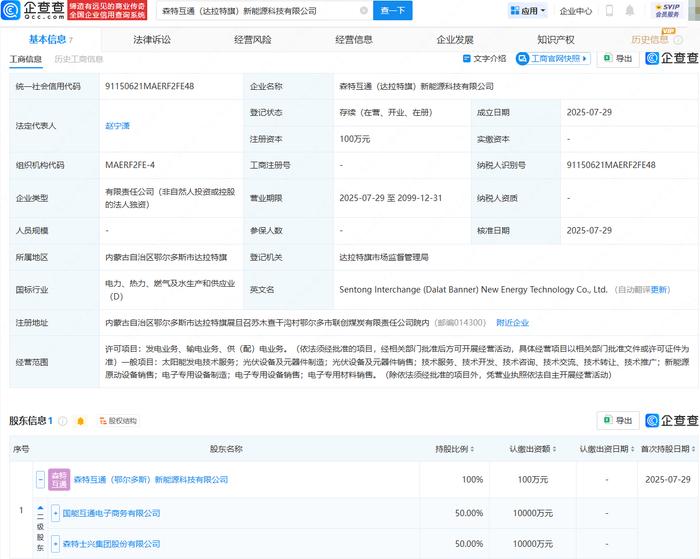The image size is (700, 559).
Task: Open 股权结构 equity structure chart
Action: (x=118, y=421)
